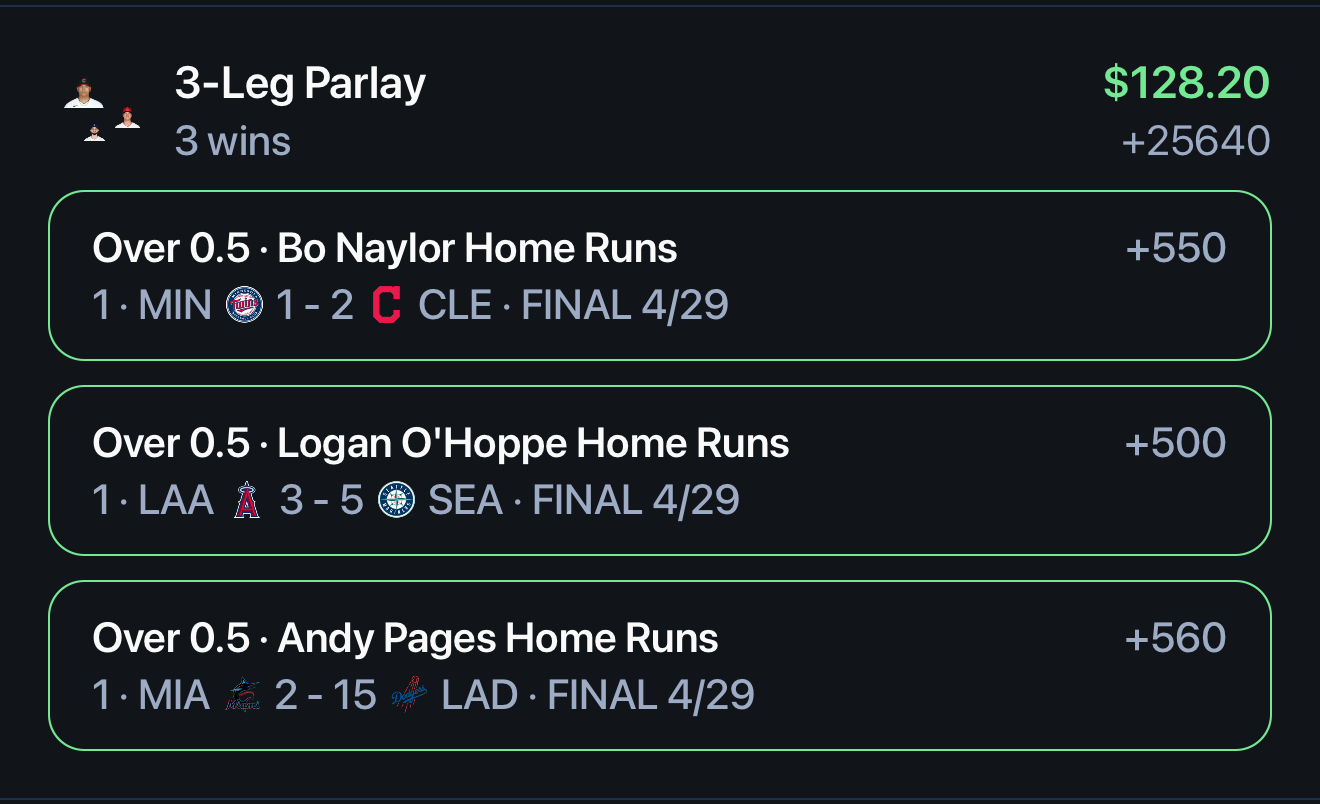Open the Bo Naylor Home Runs leg
The image size is (1320, 804).
coord(660,275)
